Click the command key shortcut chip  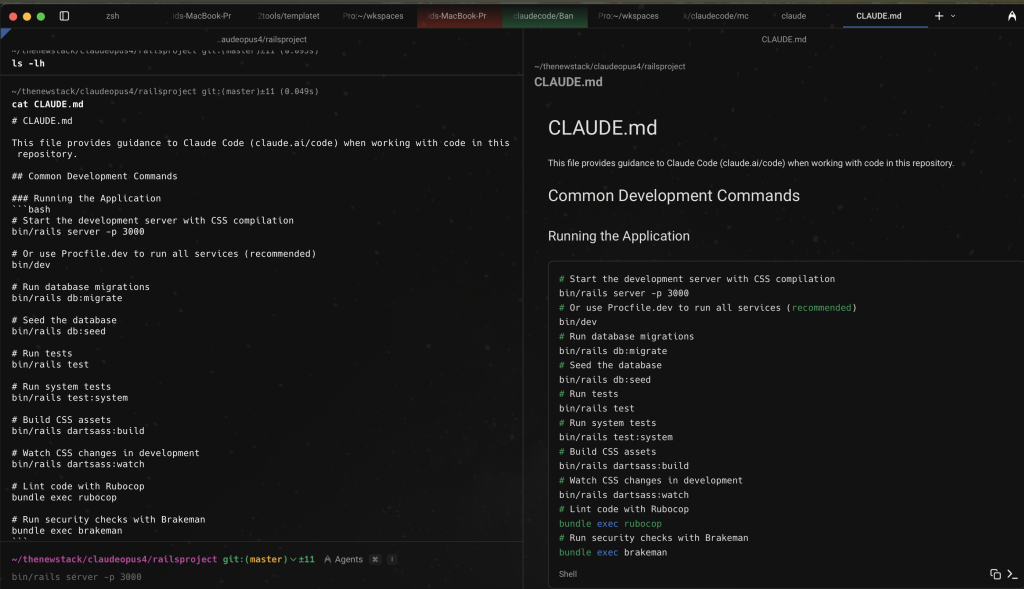(375, 560)
